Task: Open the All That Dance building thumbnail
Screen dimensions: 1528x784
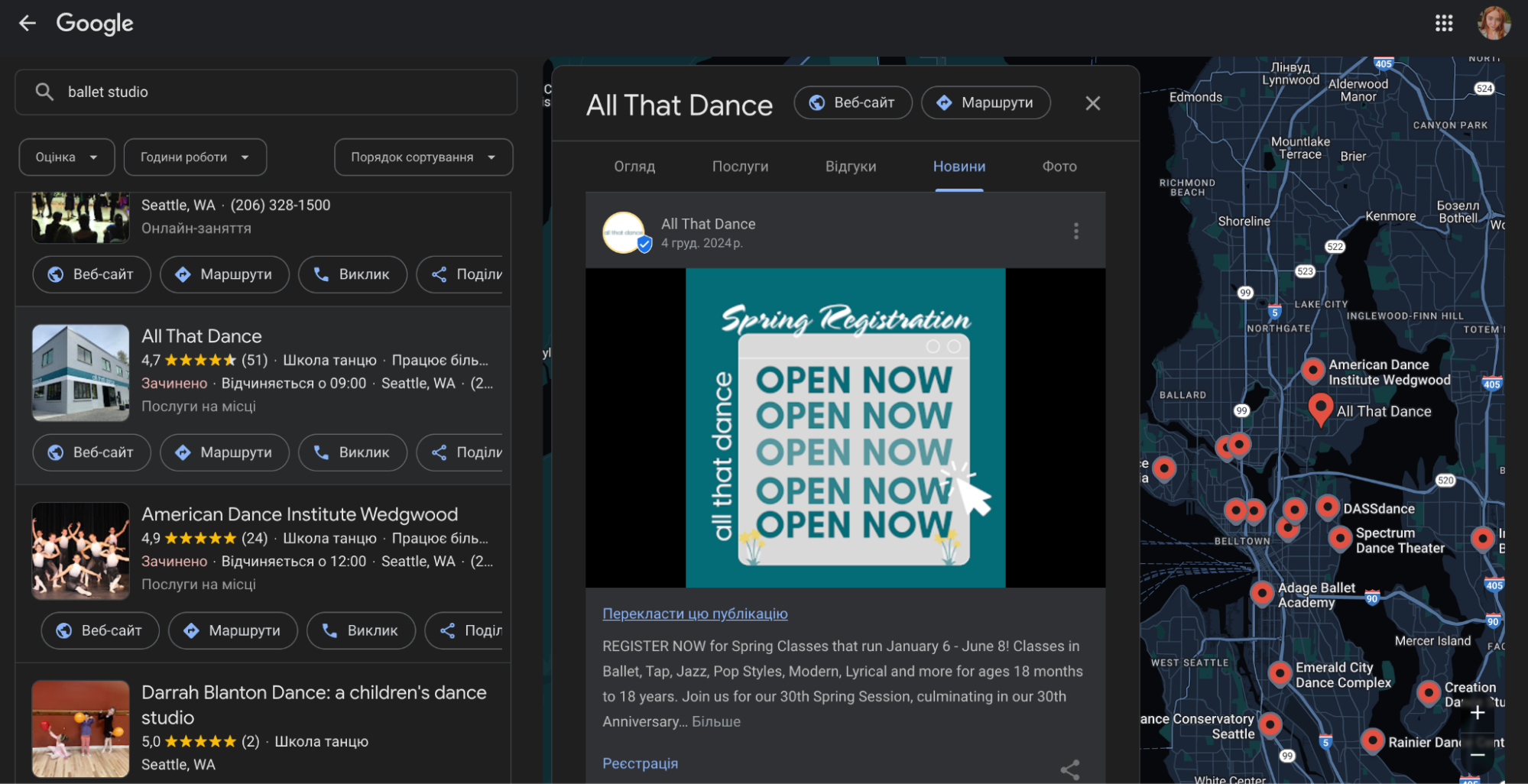Action: tap(81, 373)
